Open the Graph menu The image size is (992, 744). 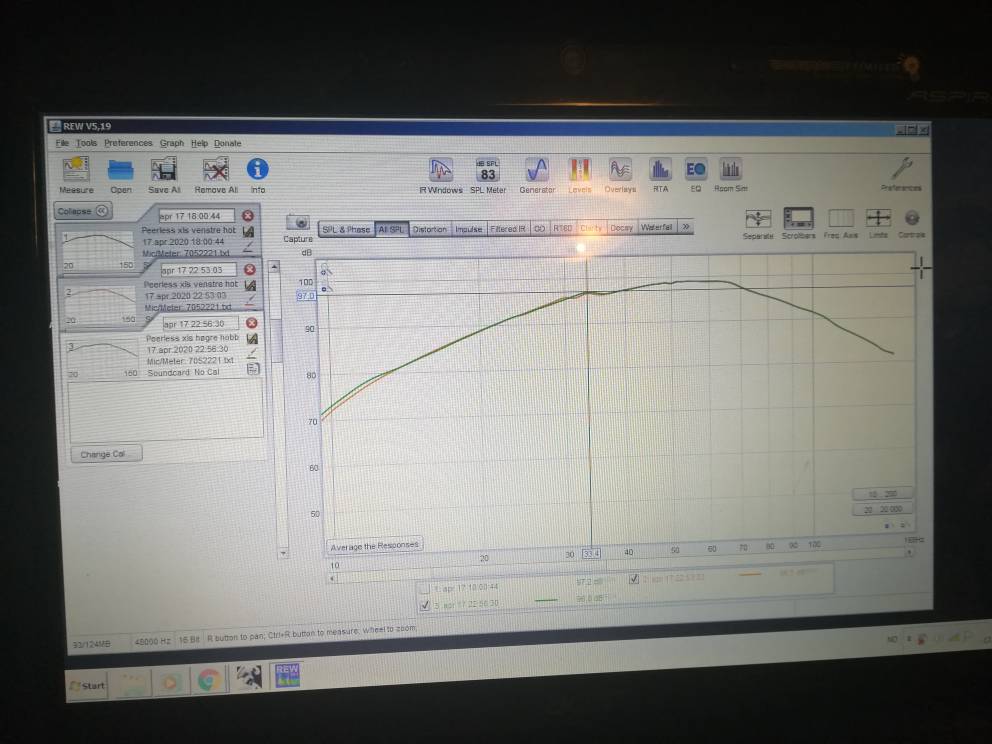click(171, 143)
